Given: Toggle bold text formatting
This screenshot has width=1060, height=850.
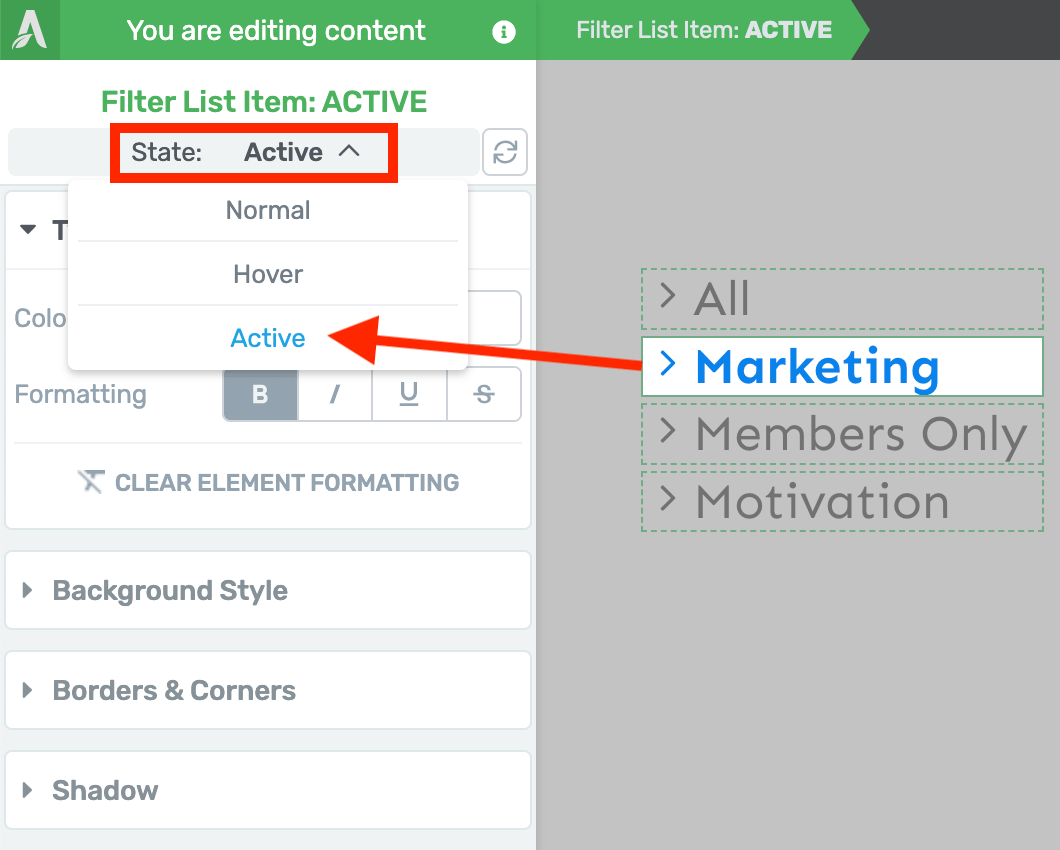Looking at the screenshot, I should click(259, 393).
